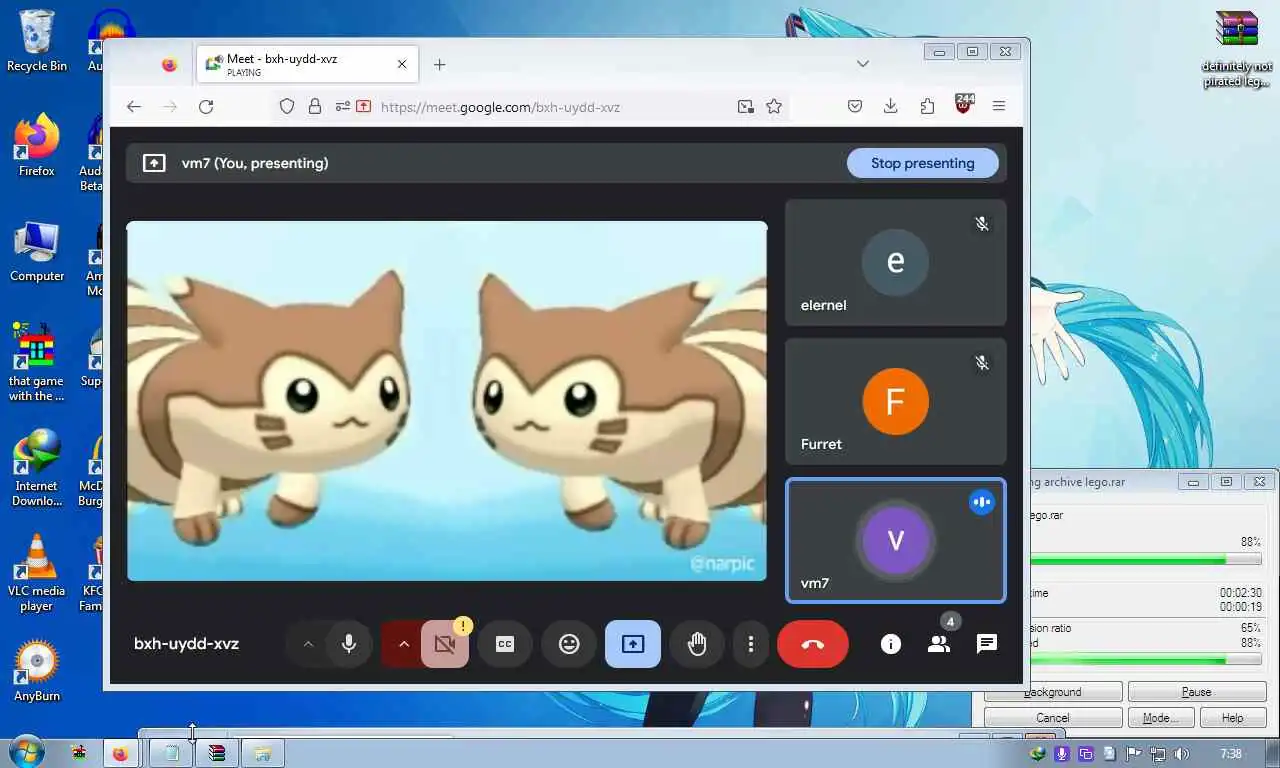This screenshot has width=1280, height=768.
Task: Expand camera video settings chevron
Action: [x=403, y=644]
